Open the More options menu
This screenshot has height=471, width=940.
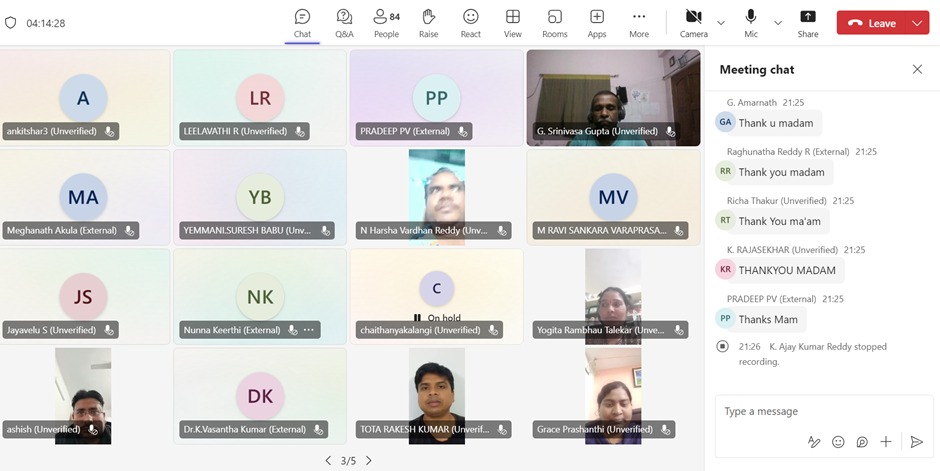[x=639, y=23]
